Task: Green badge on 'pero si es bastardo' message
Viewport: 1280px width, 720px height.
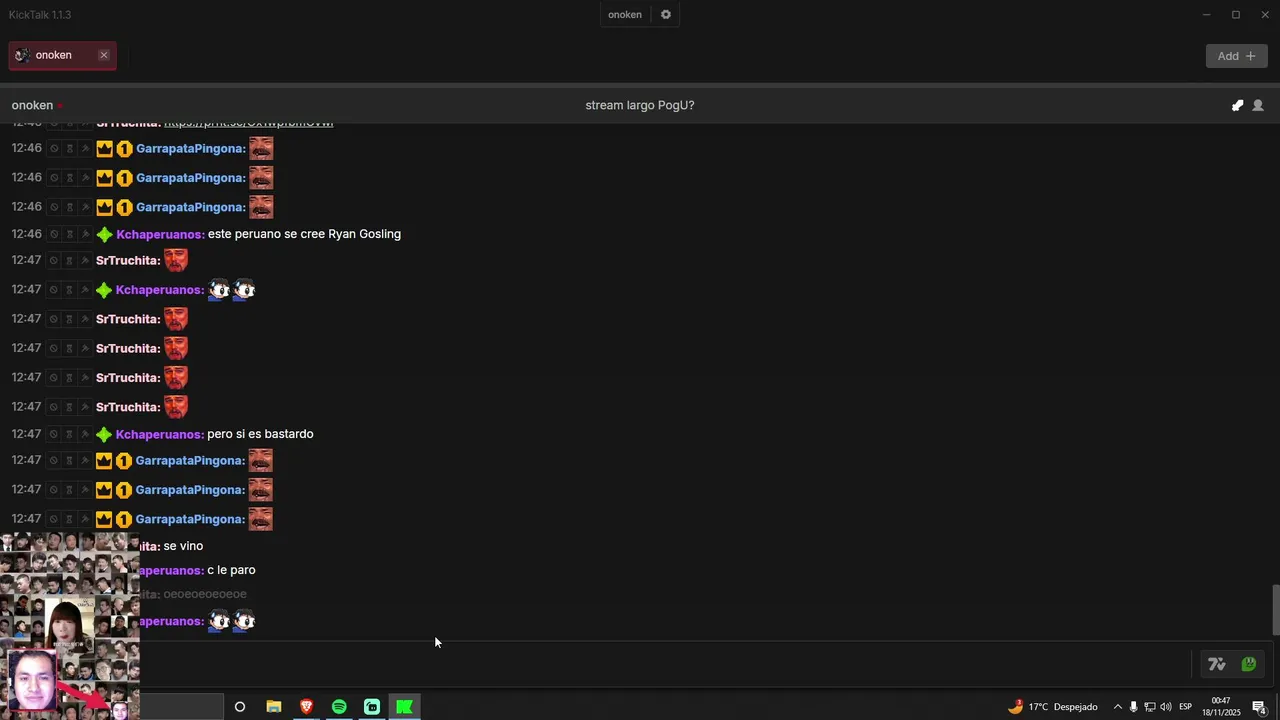Action: pos(104,435)
